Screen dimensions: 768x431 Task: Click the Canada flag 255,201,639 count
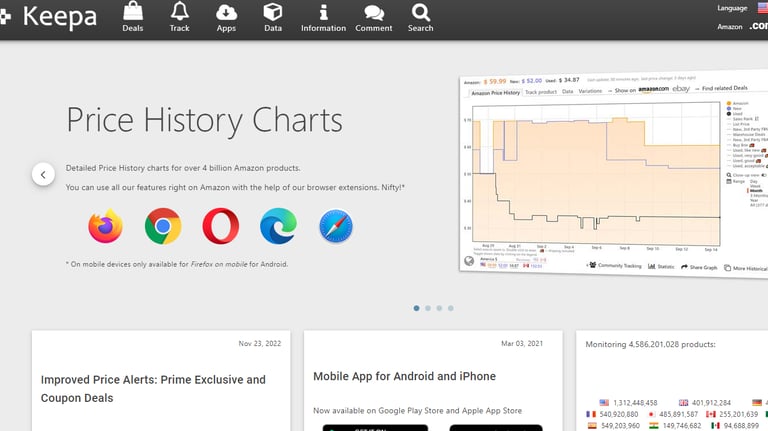pos(732,414)
